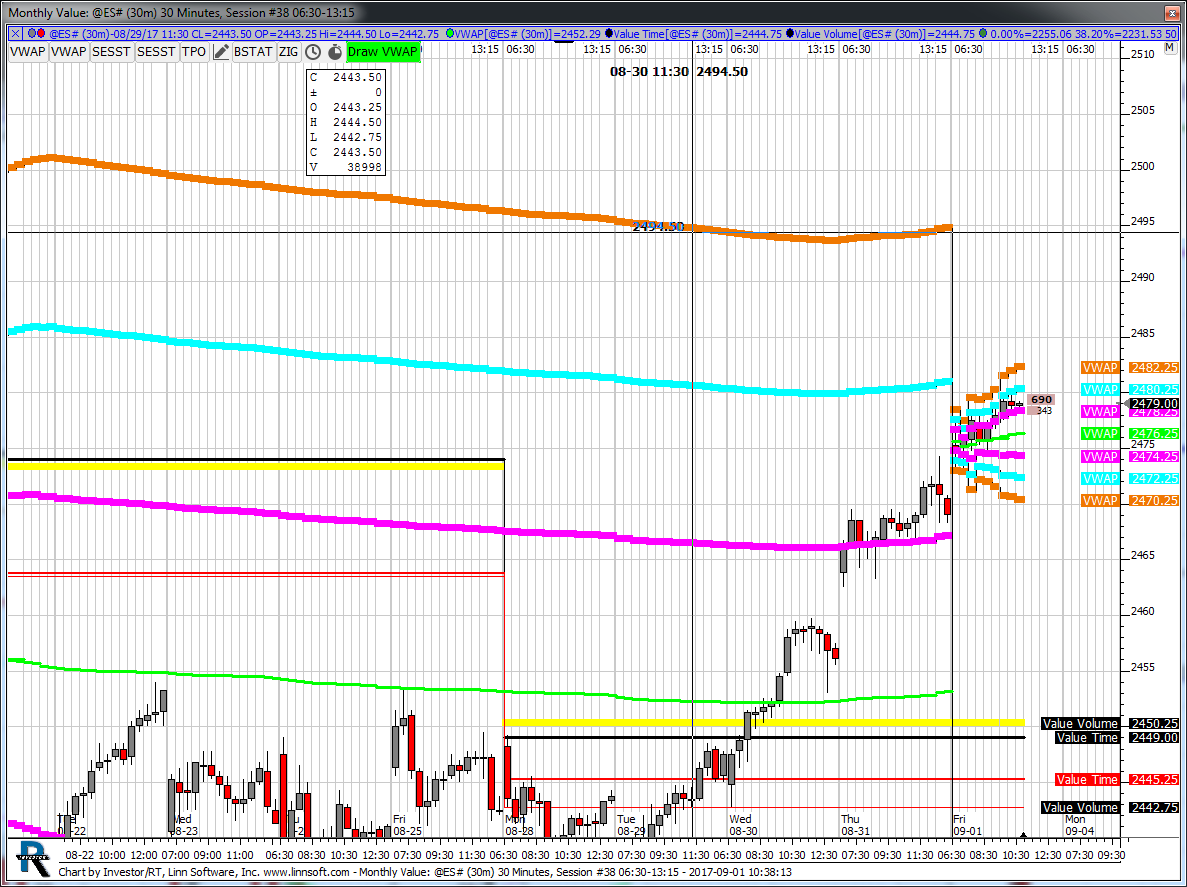This screenshot has height=887, width=1187.
Task: Click the V 38998 row in the data box
Action: (346, 167)
